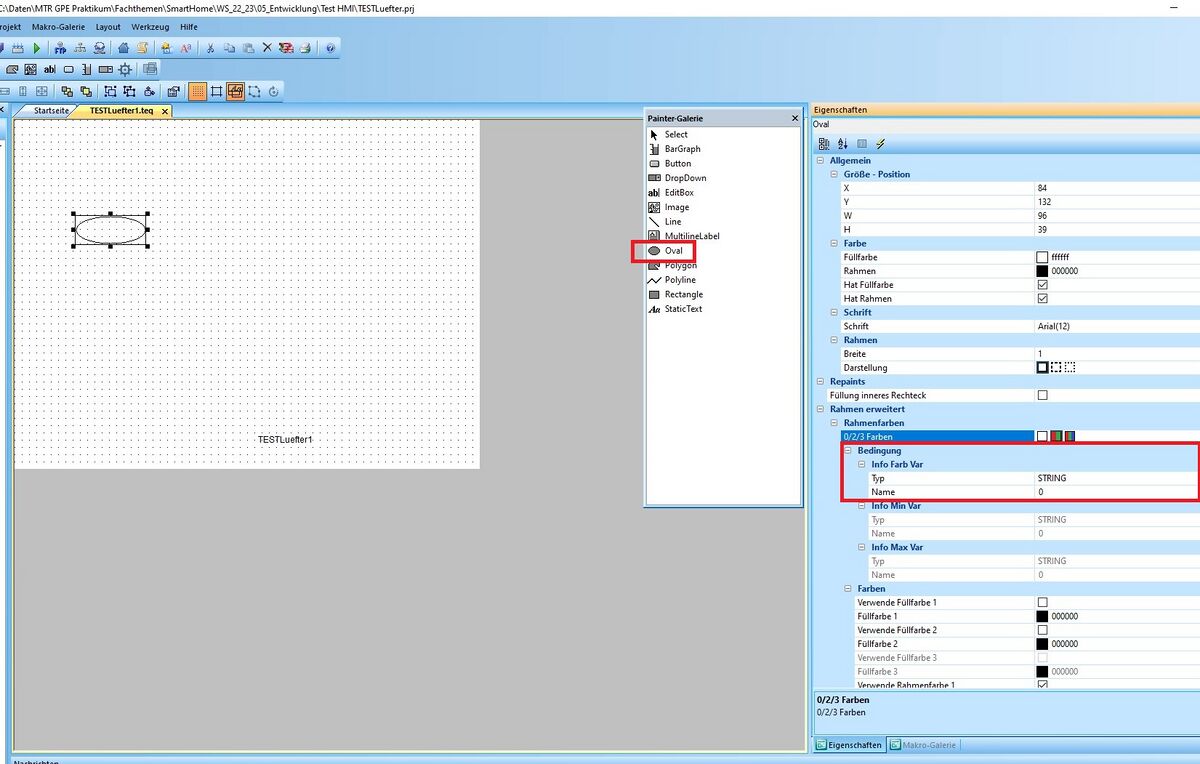
Task: Collapse the Bedingung section
Action: tap(849, 451)
